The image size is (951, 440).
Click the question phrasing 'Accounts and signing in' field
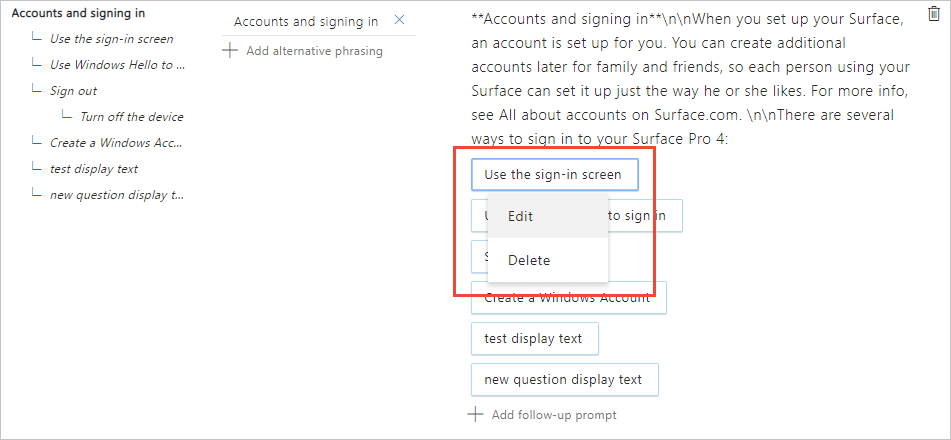(305, 22)
